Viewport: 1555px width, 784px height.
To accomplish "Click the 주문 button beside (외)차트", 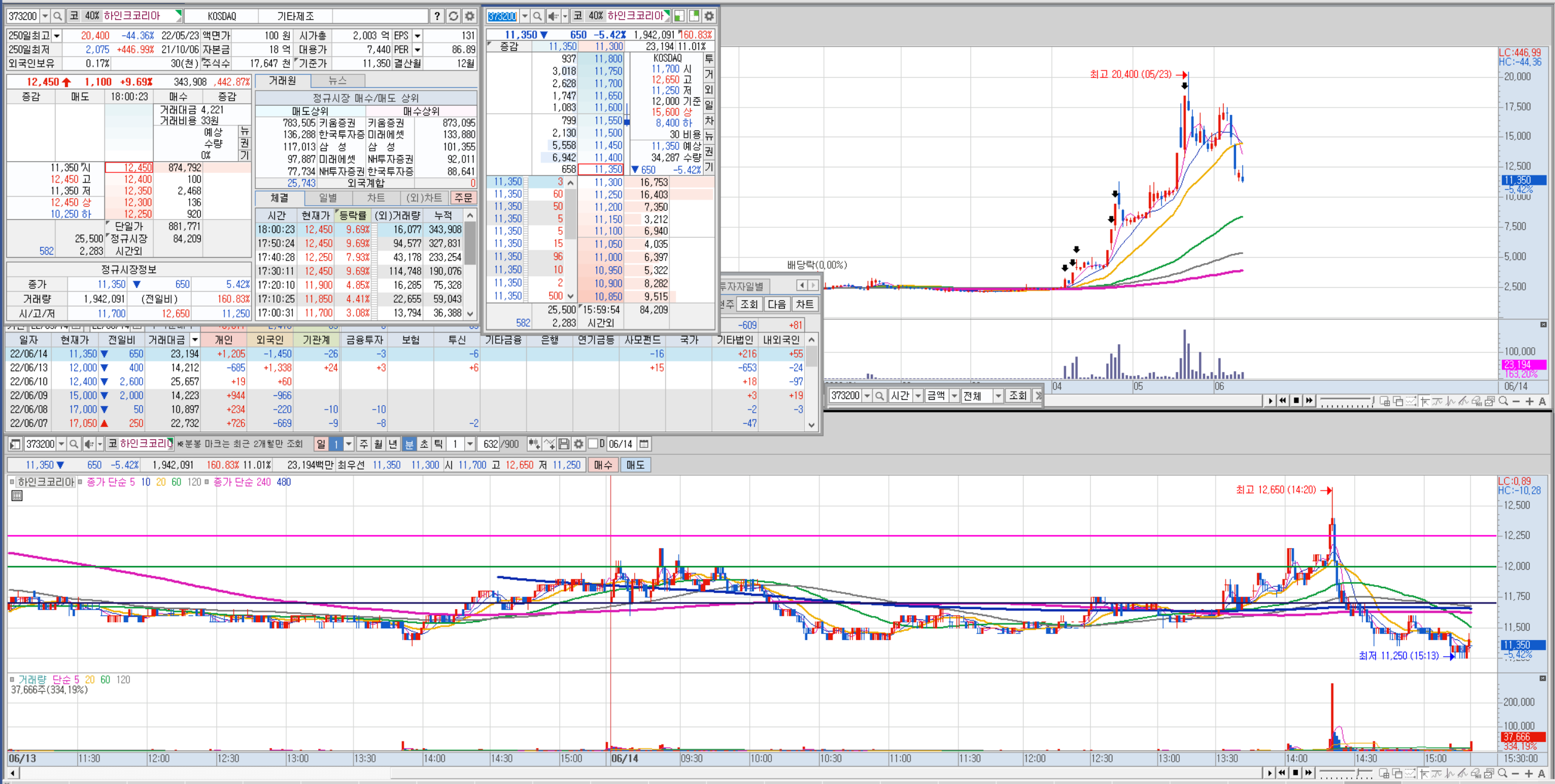I will click(463, 198).
